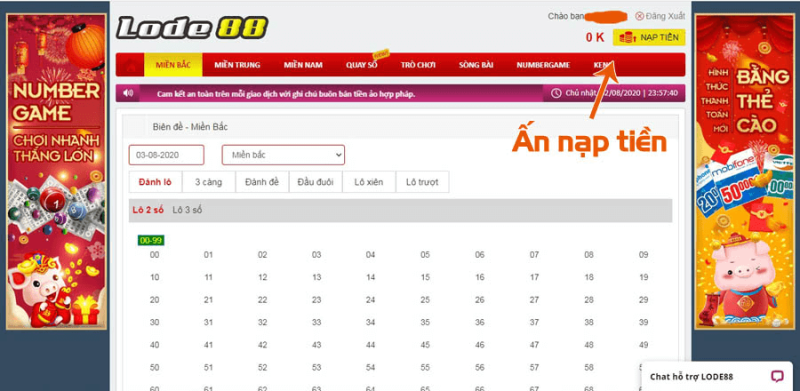Viewport: 800px width, 391px height.
Task: Switch to Lô 2 số sub-tab
Action: (x=148, y=210)
